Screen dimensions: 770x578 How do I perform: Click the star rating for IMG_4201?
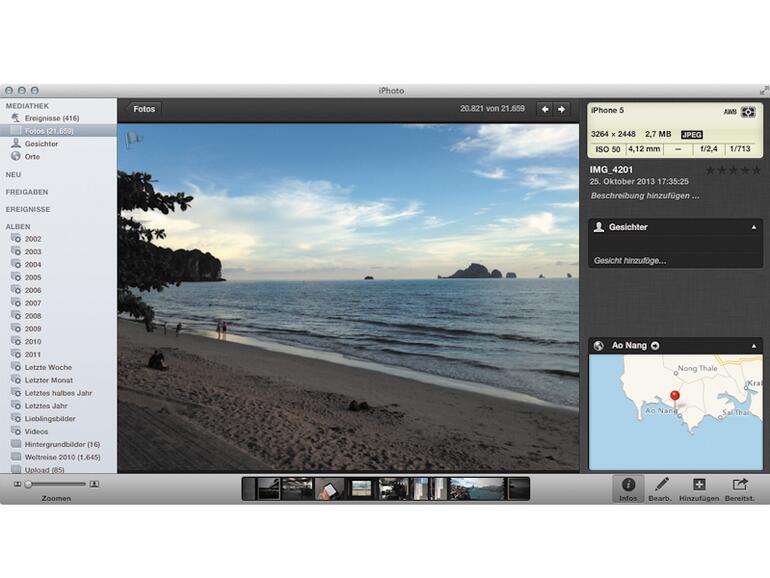734,170
